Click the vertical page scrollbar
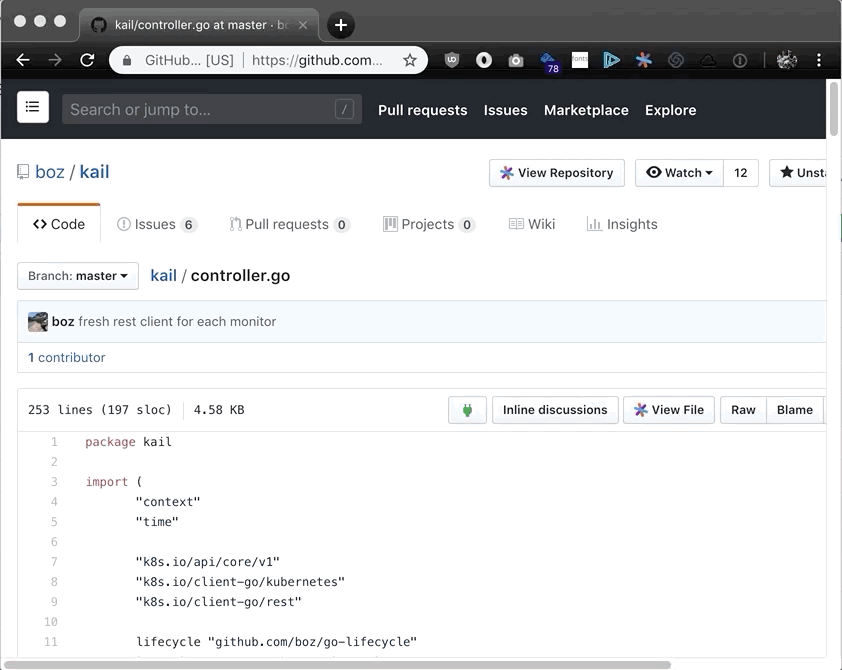The width and height of the screenshot is (842, 670). (x=834, y=109)
